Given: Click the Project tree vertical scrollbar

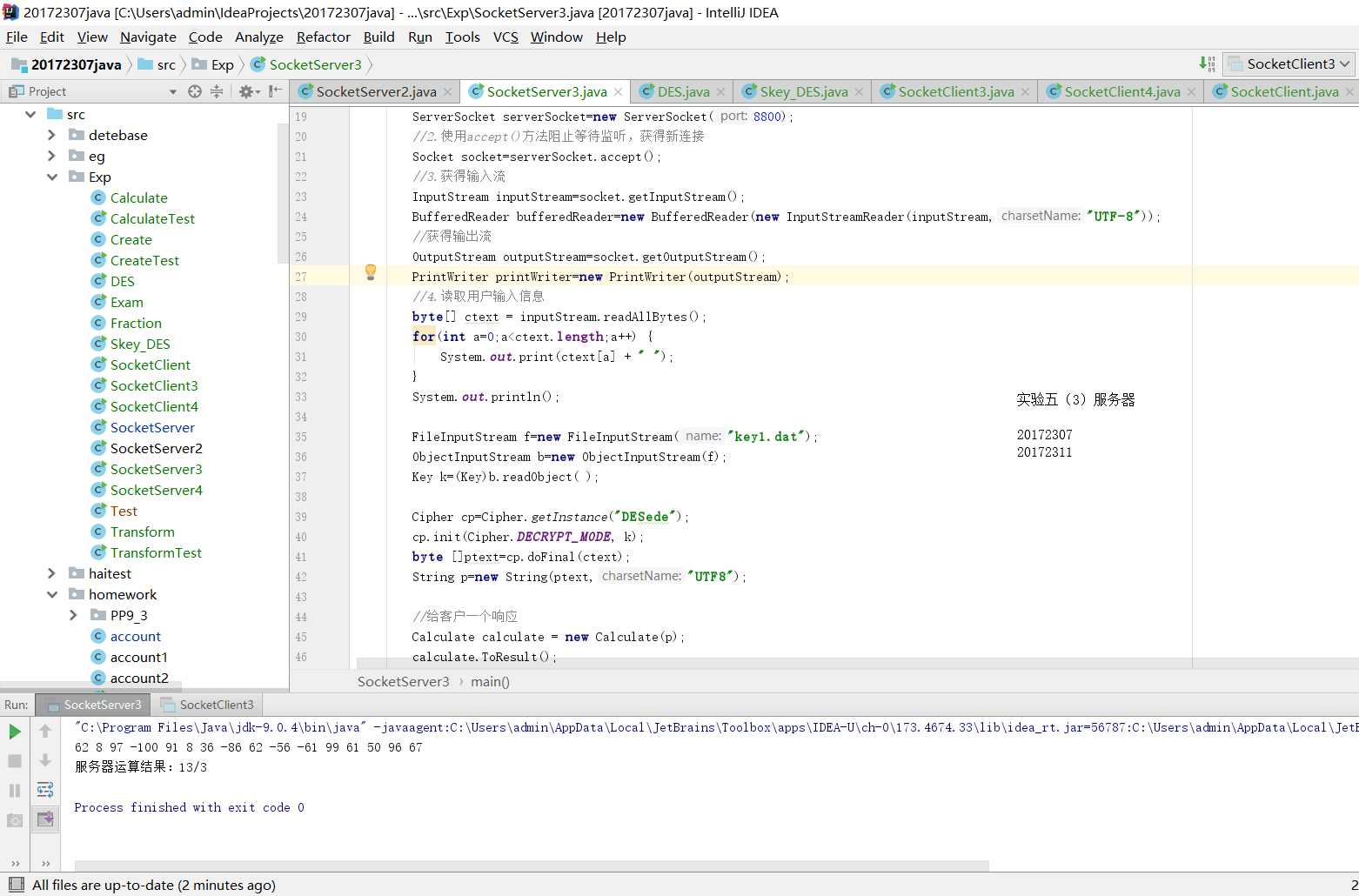Looking at the screenshot, I should point(282,193).
